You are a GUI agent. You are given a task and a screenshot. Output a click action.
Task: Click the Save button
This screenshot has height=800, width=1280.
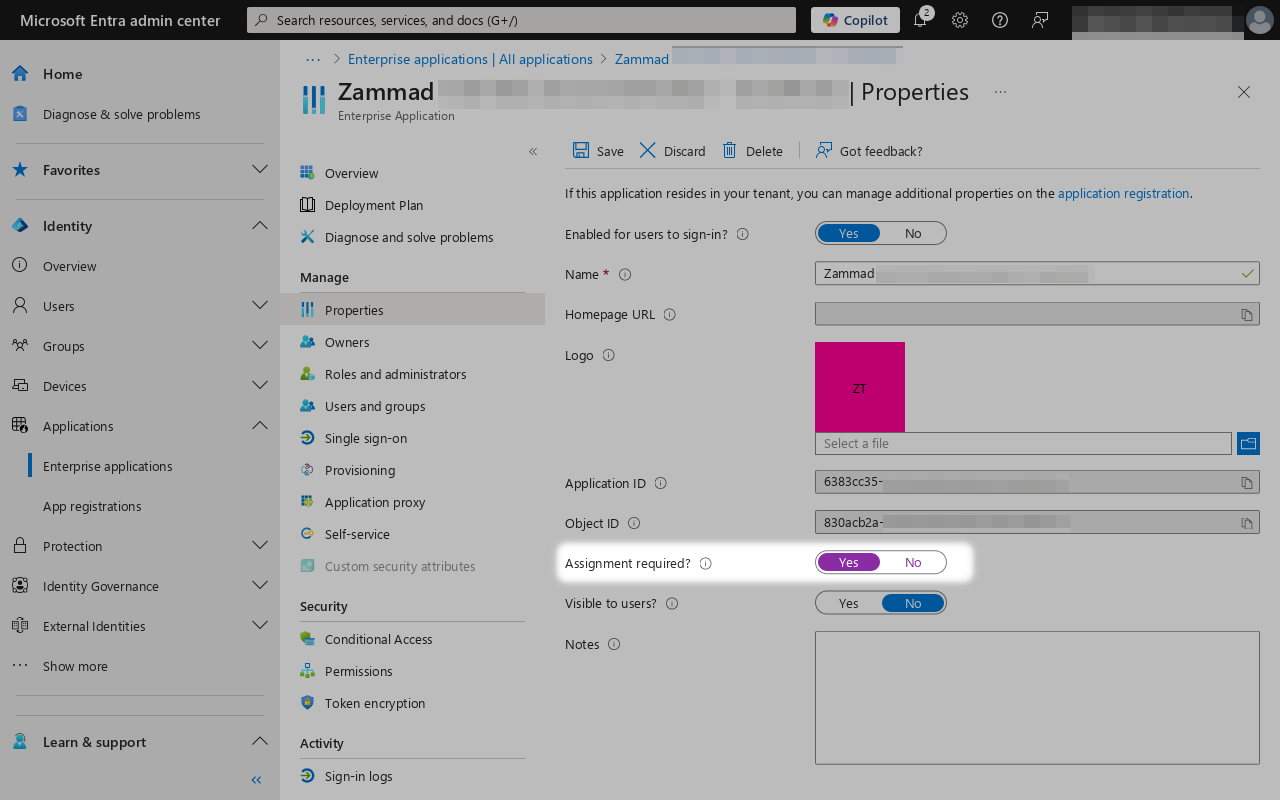point(598,151)
